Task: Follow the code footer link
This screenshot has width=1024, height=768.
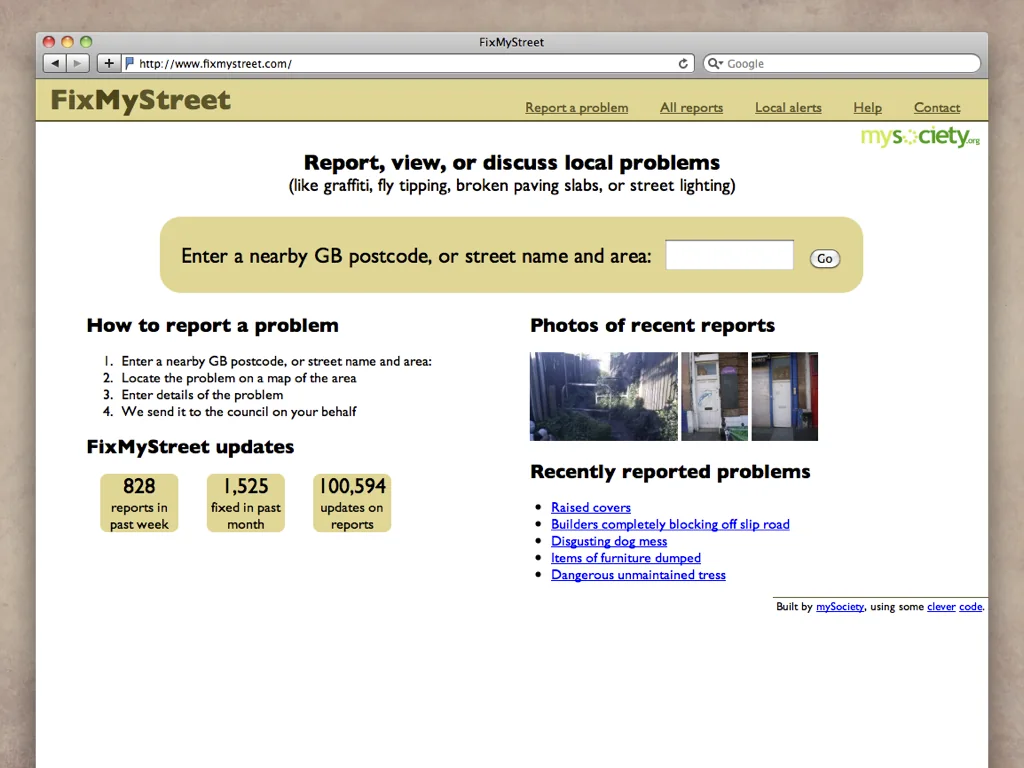Action: click(x=970, y=607)
